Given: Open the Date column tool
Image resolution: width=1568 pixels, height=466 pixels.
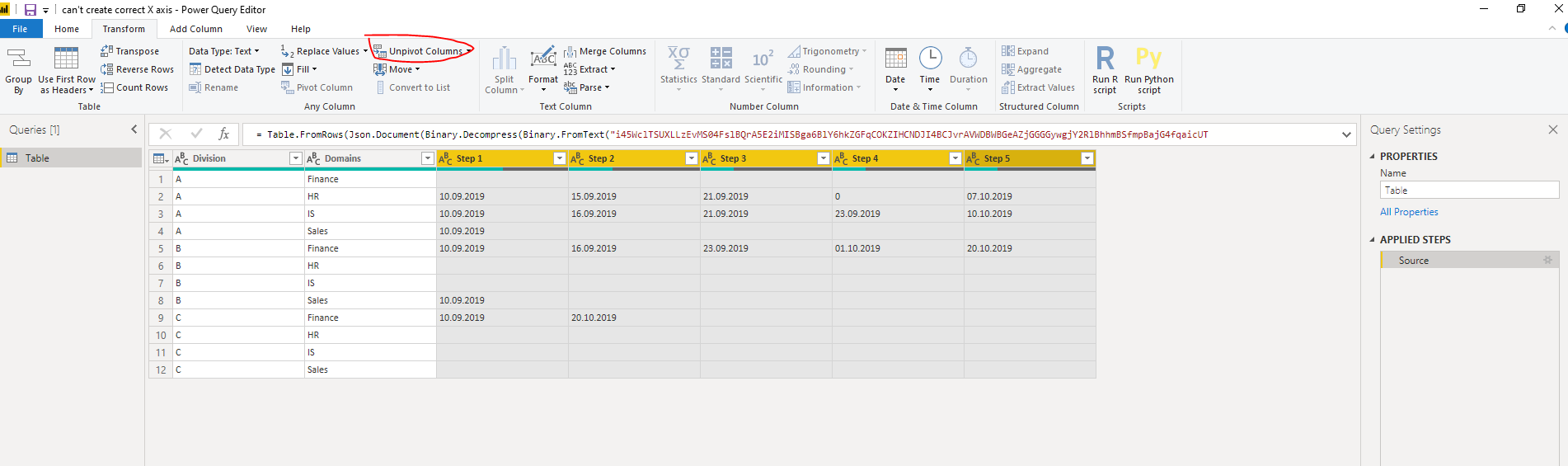Looking at the screenshot, I should point(895,69).
